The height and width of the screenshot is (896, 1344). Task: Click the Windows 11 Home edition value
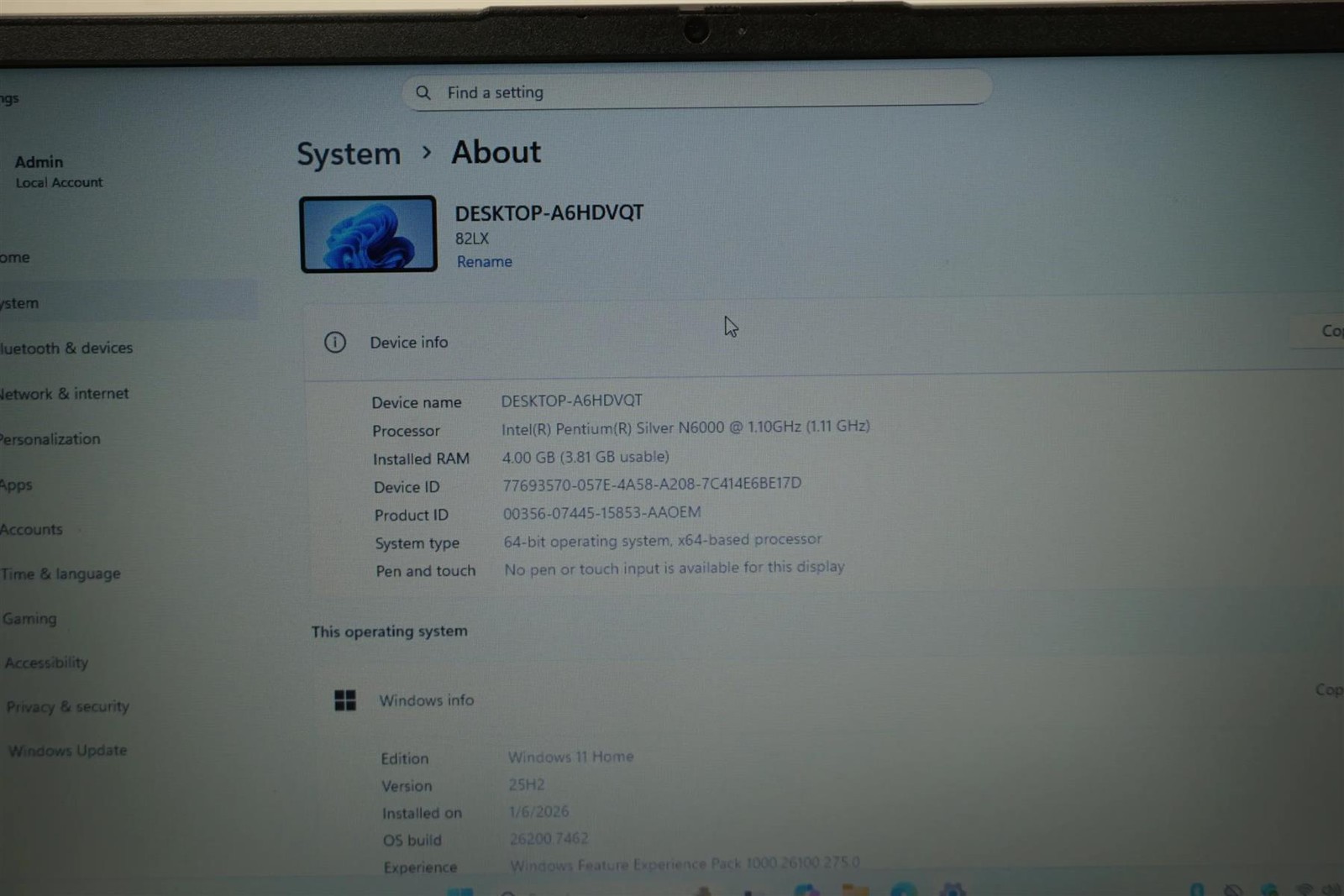pyautogui.click(x=570, y=757)
